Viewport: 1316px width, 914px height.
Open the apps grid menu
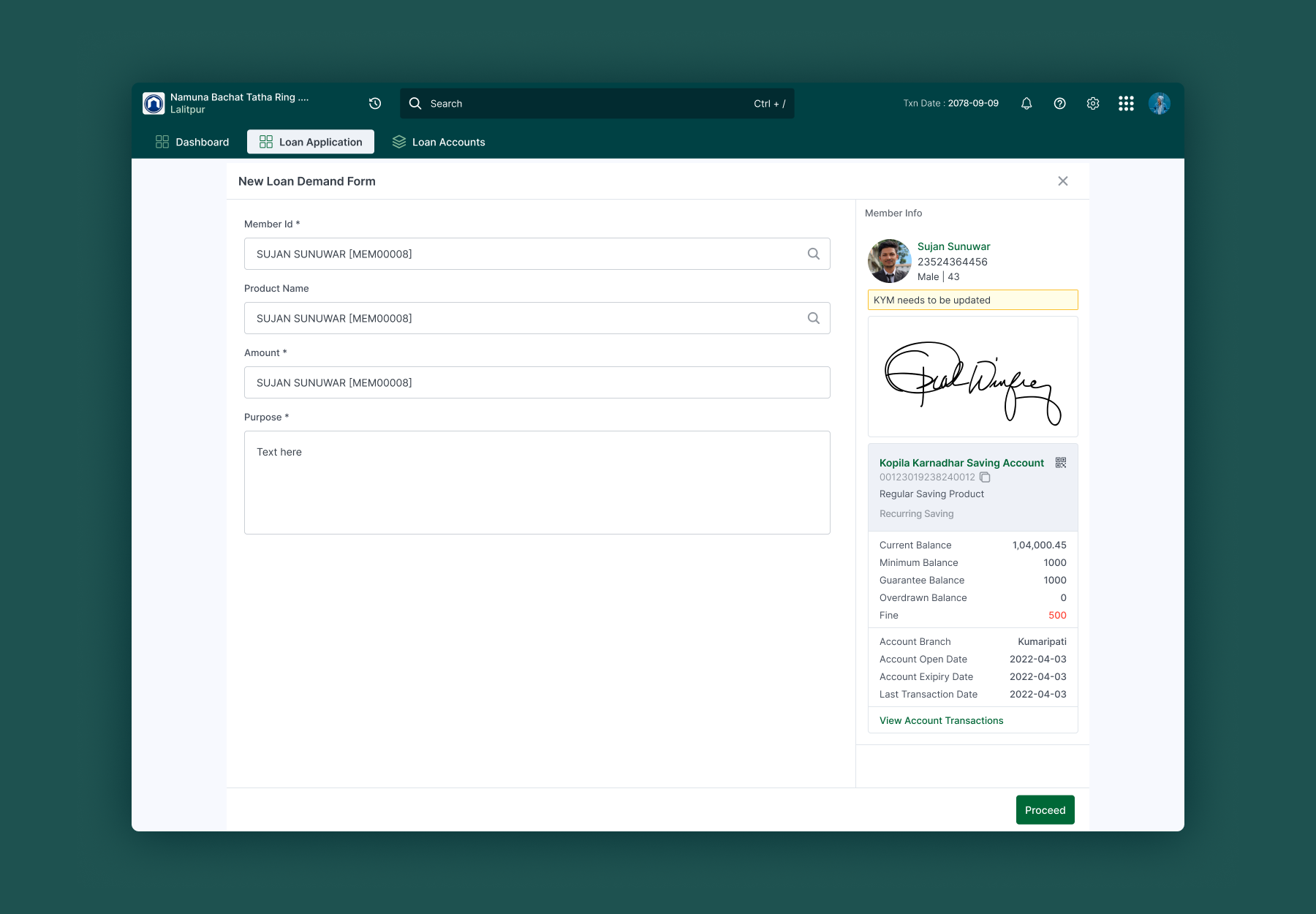coord(1126,103)
